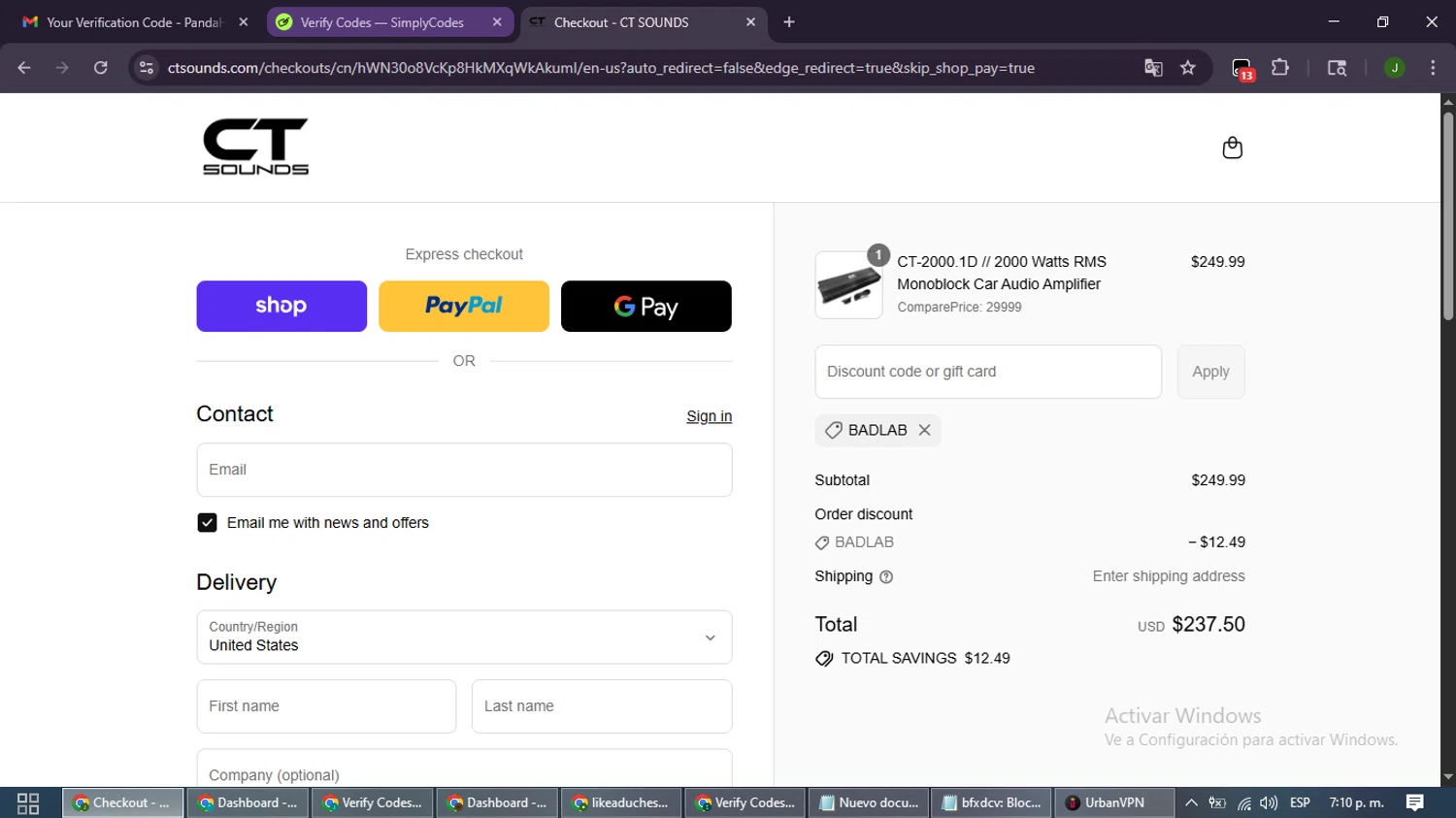Screen dimensions: 1456x818
Task: Click the Sign in link
Action: click(x=709, y=416)
